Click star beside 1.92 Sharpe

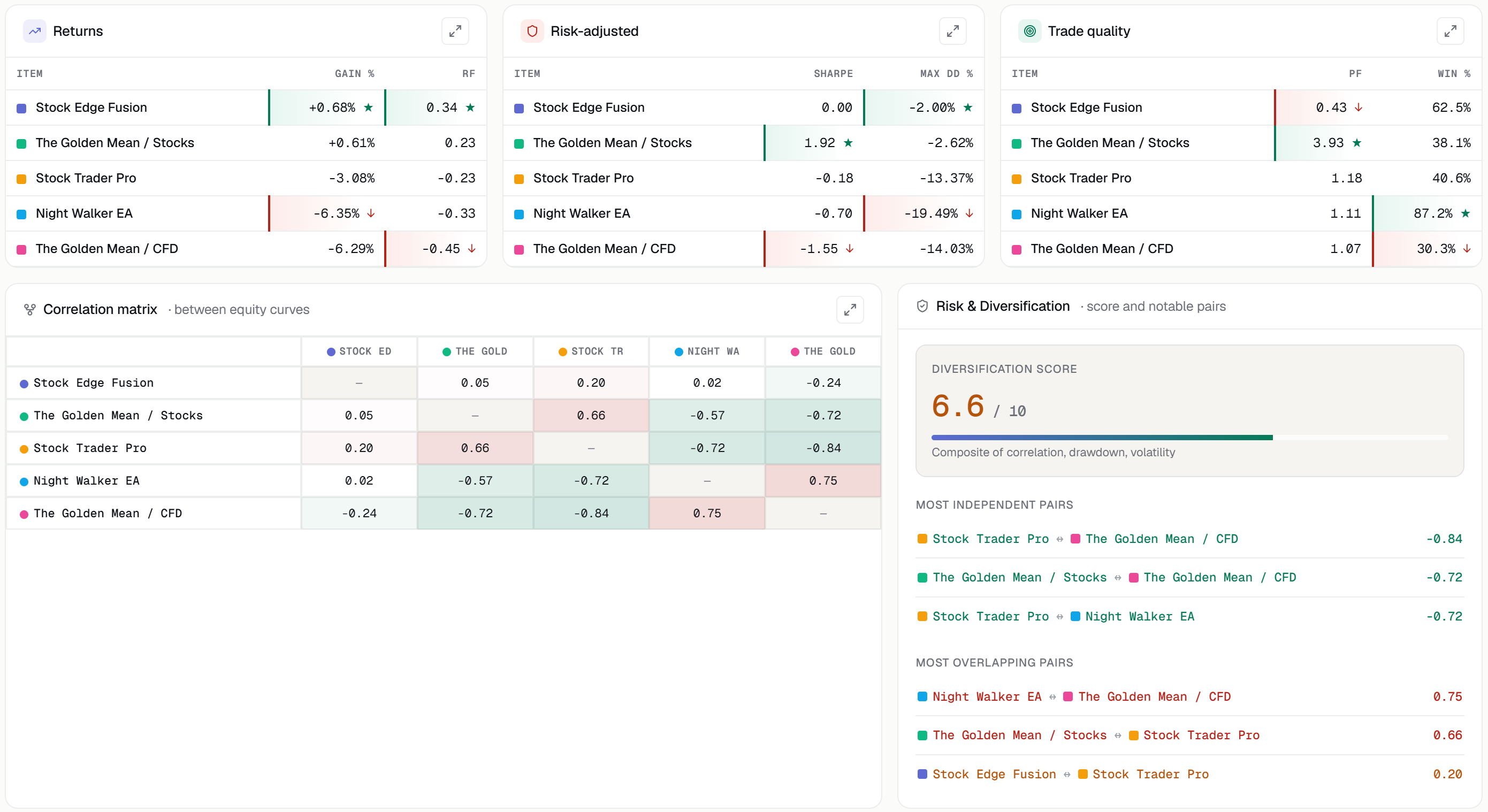point(848,143)
